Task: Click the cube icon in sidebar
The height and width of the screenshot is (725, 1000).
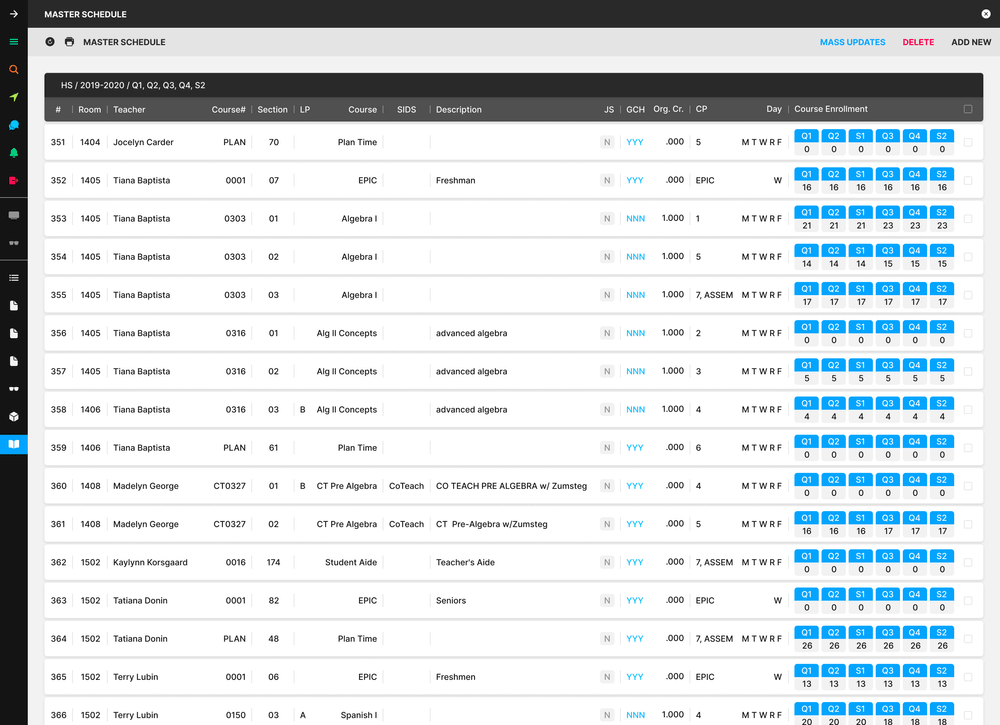Action: pos(14,416)
